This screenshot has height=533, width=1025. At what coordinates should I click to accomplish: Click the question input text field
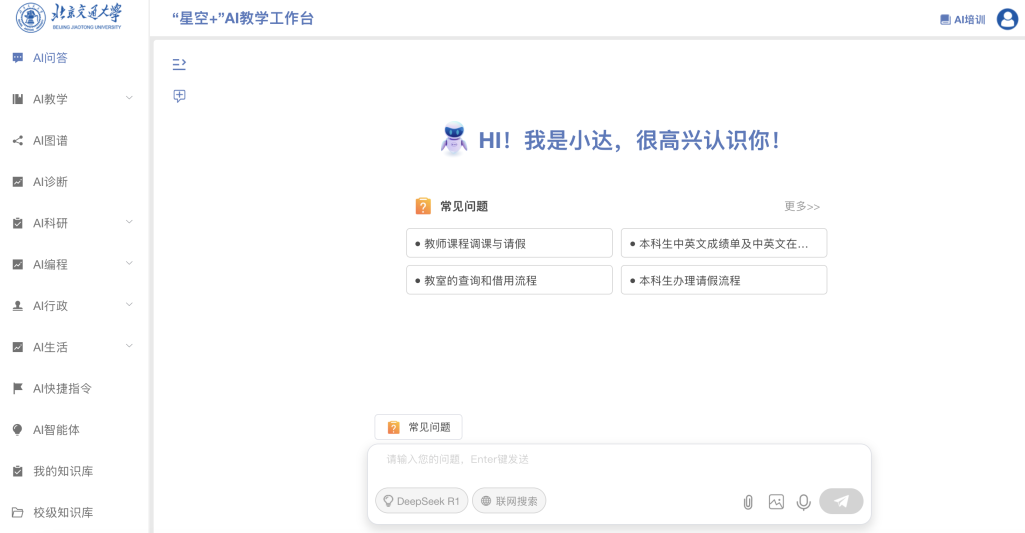point(618,460)
